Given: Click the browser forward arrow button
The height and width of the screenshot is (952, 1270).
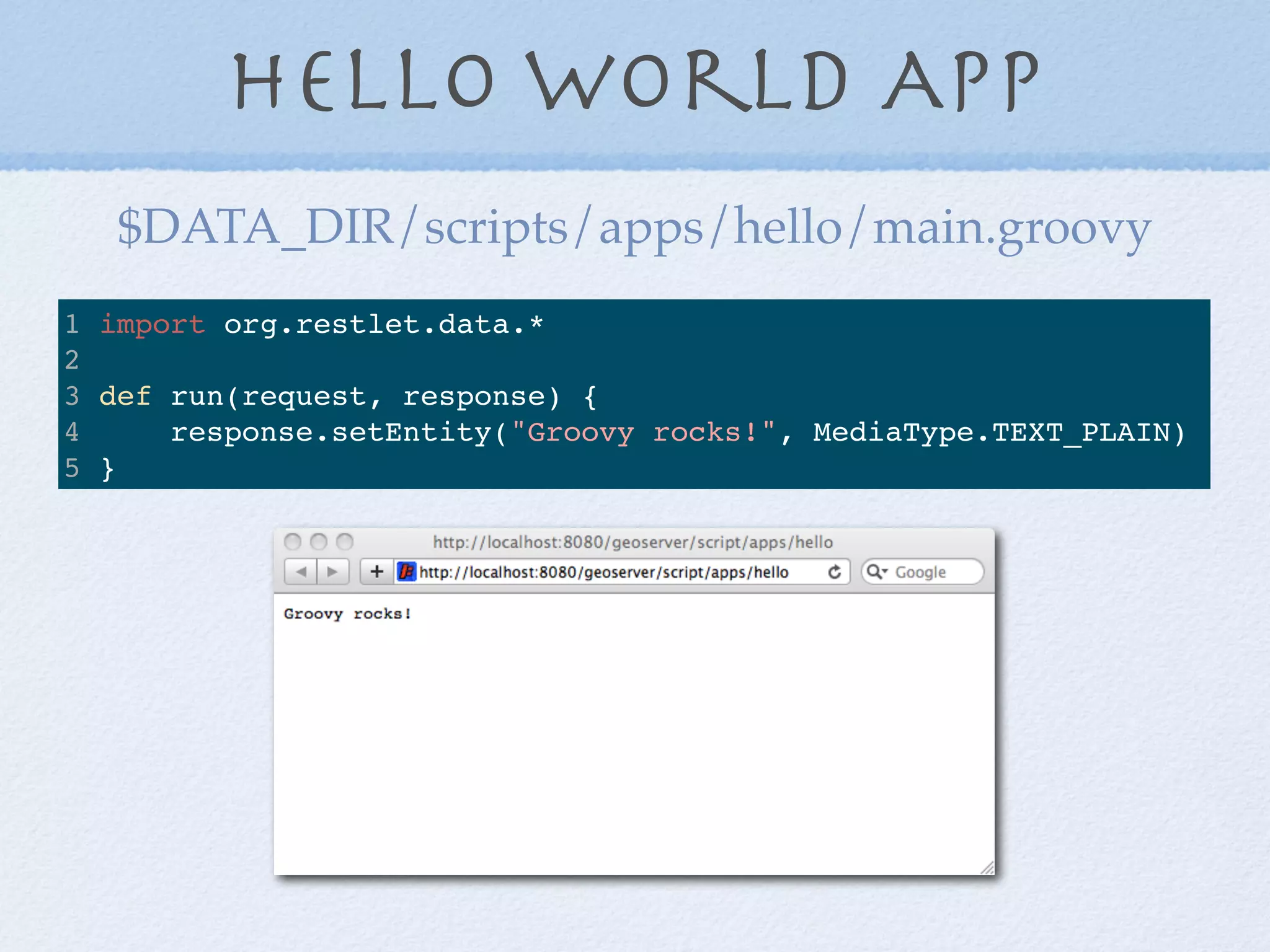Looking at the screenshot, I should (x=333, y=571).
